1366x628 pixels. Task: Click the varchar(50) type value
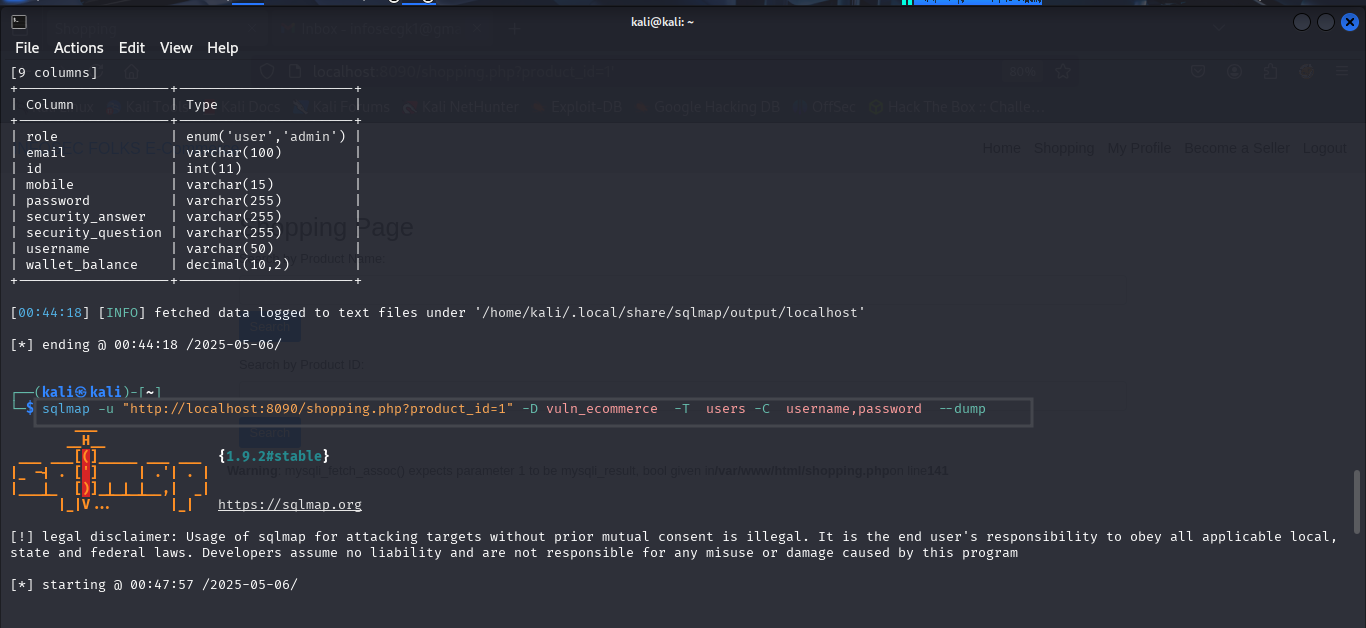pyautogui.click(x=230, y=248)
